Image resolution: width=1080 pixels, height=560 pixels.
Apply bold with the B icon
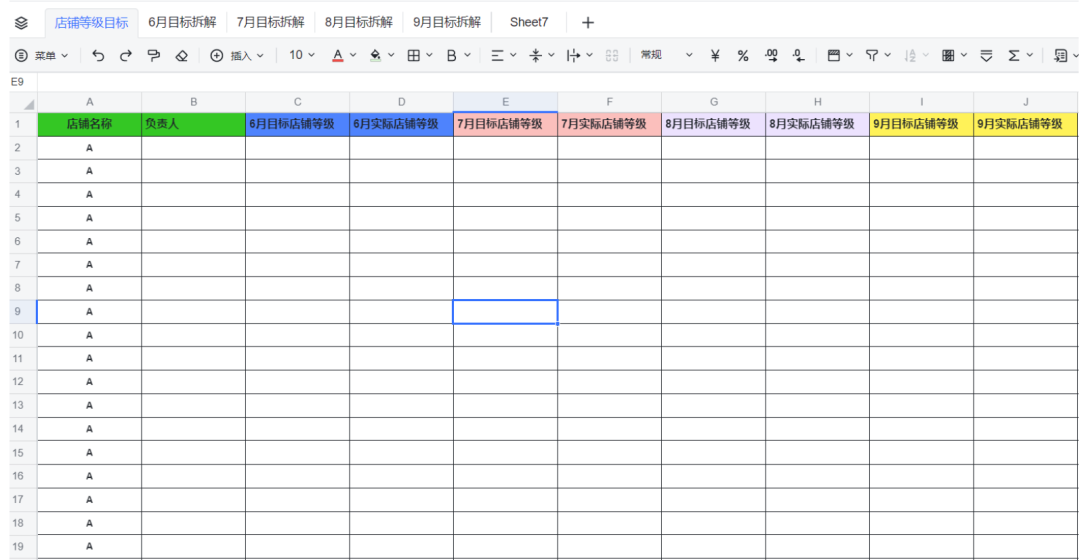pyautogui.click(x=451, y=56)
